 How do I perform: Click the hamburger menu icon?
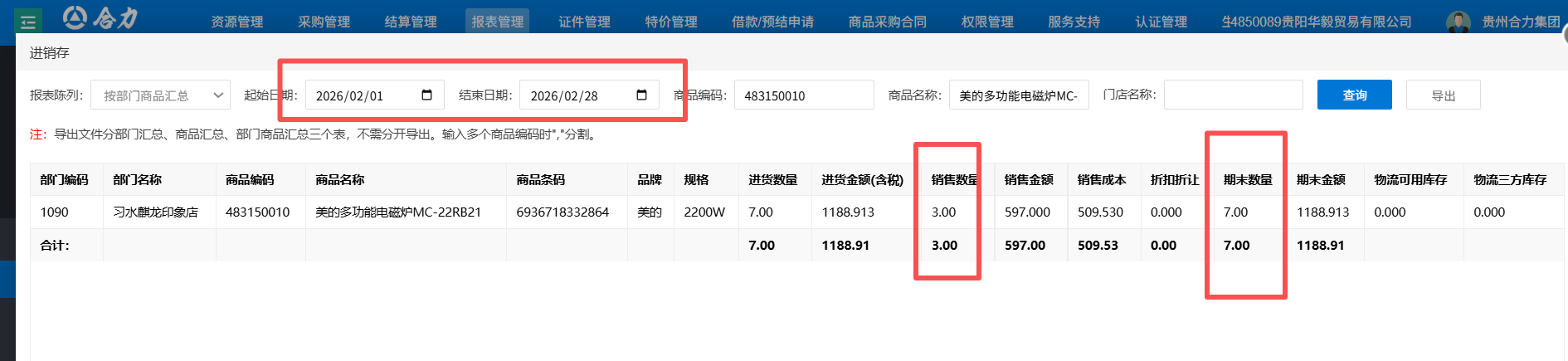coord(28,21)
